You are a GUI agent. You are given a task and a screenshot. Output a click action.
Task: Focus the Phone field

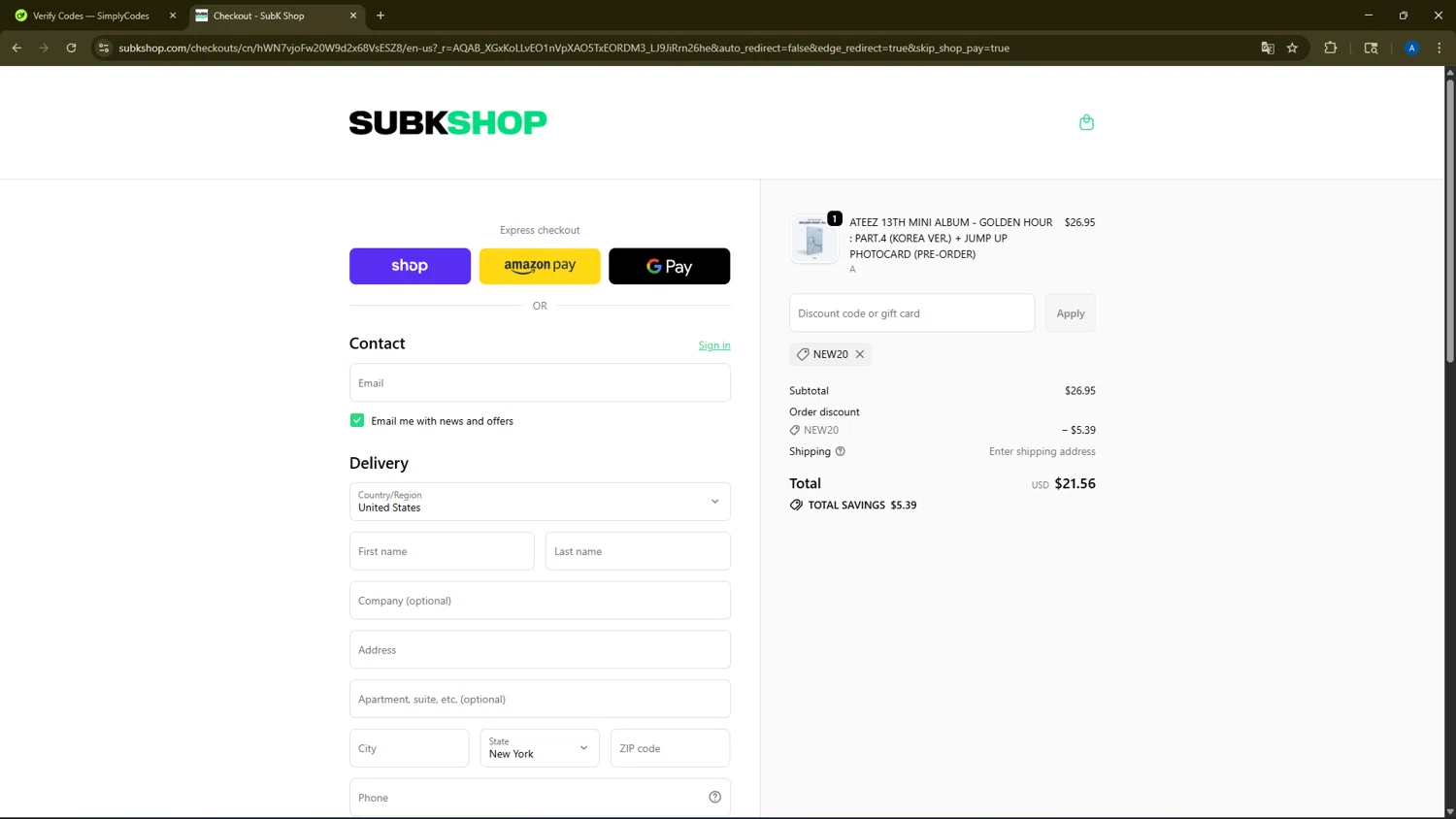[540, 798]
